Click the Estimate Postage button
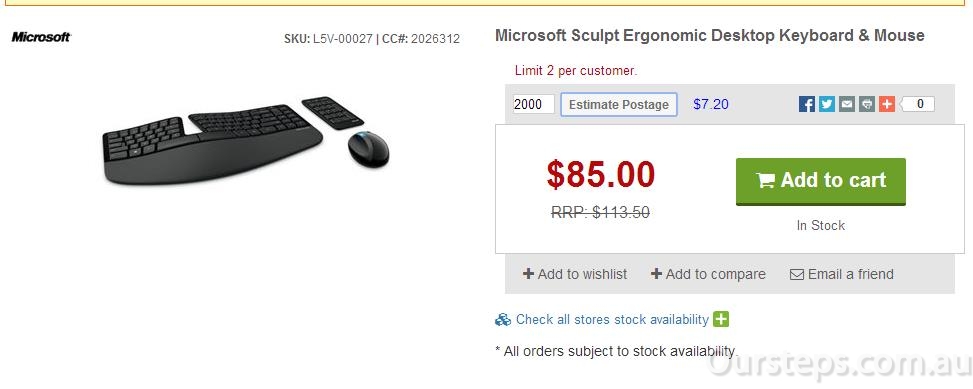The width and height of the screenshot is (973, 389). (x=619, y=104)
